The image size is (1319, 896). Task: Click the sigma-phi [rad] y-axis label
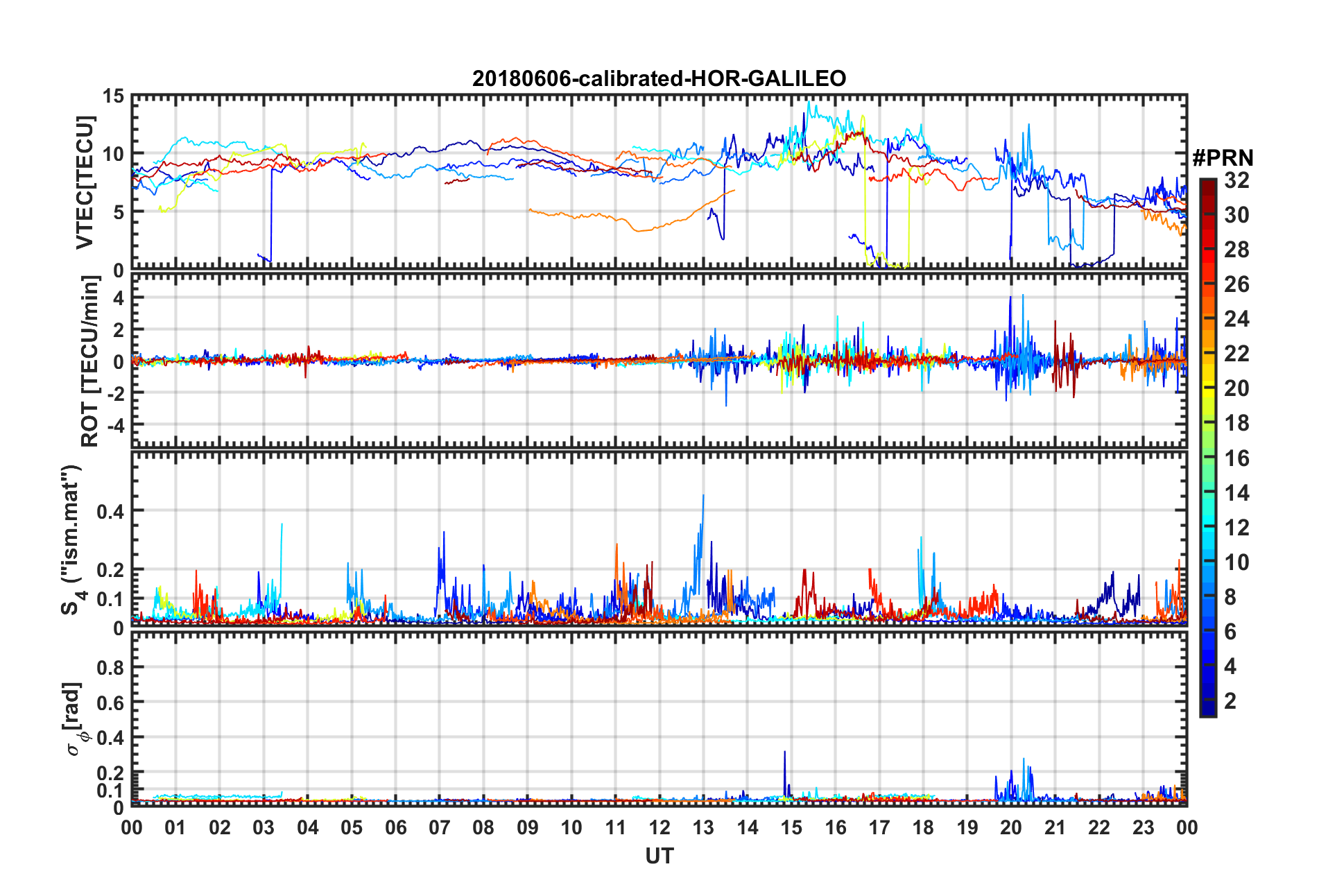75,718
